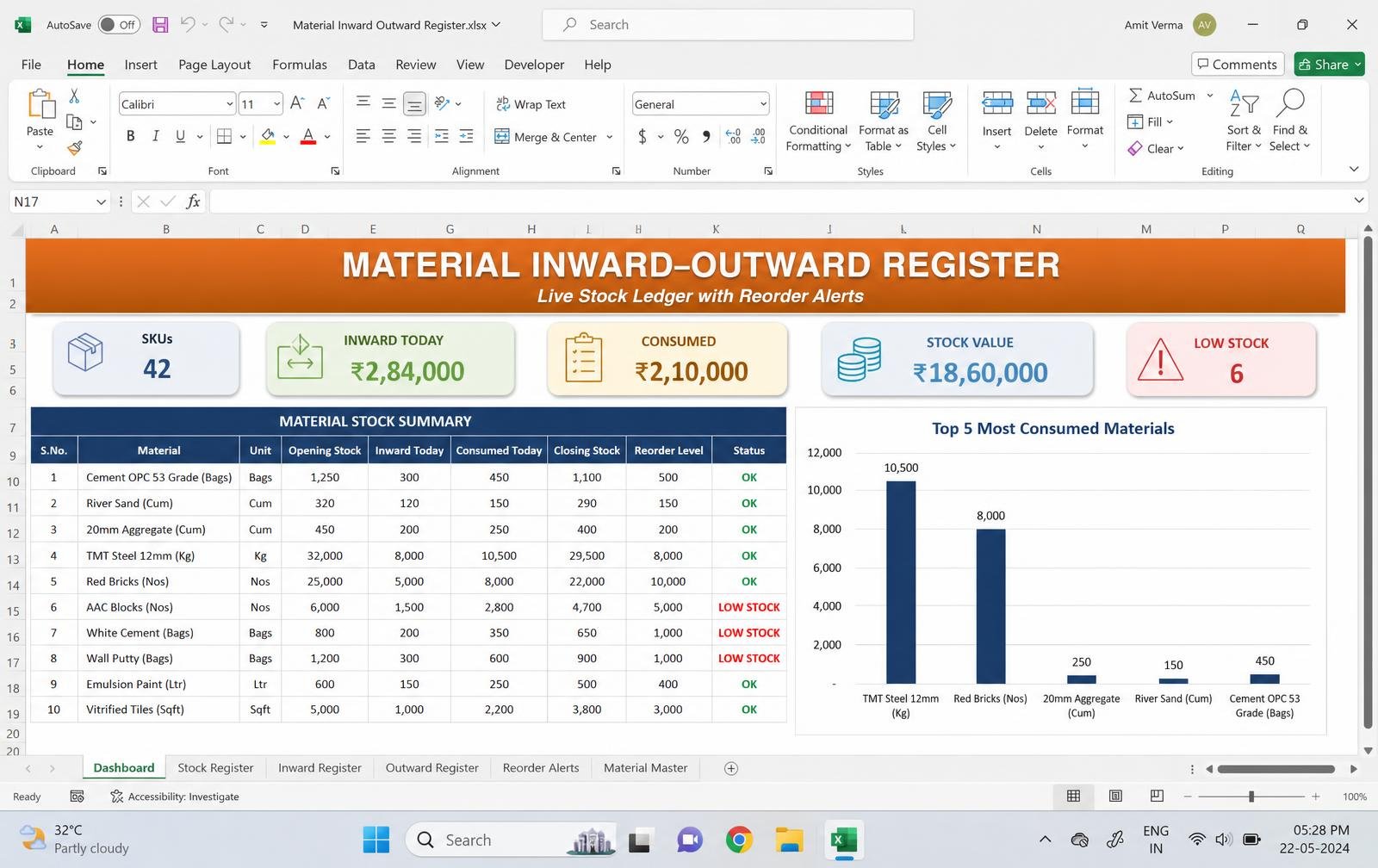1378x868 pixels.
Task: Apply the red Font Color swatch
Action: (x=307, y=136)
